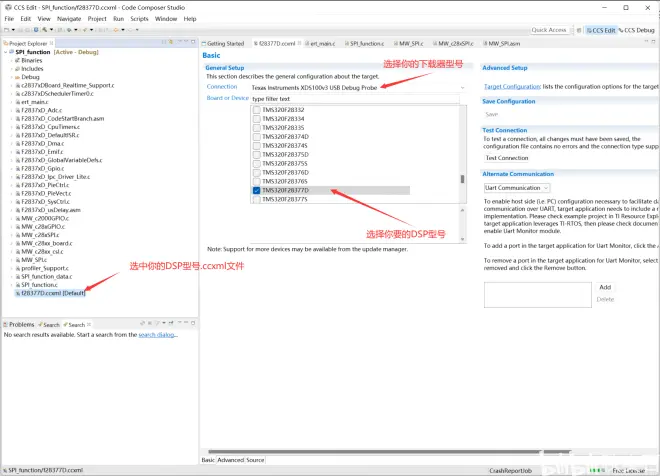Click the orange navigation toolbar icon
Image resolution: width=660 pixels, height=476 pixels.
click(116, 30)
